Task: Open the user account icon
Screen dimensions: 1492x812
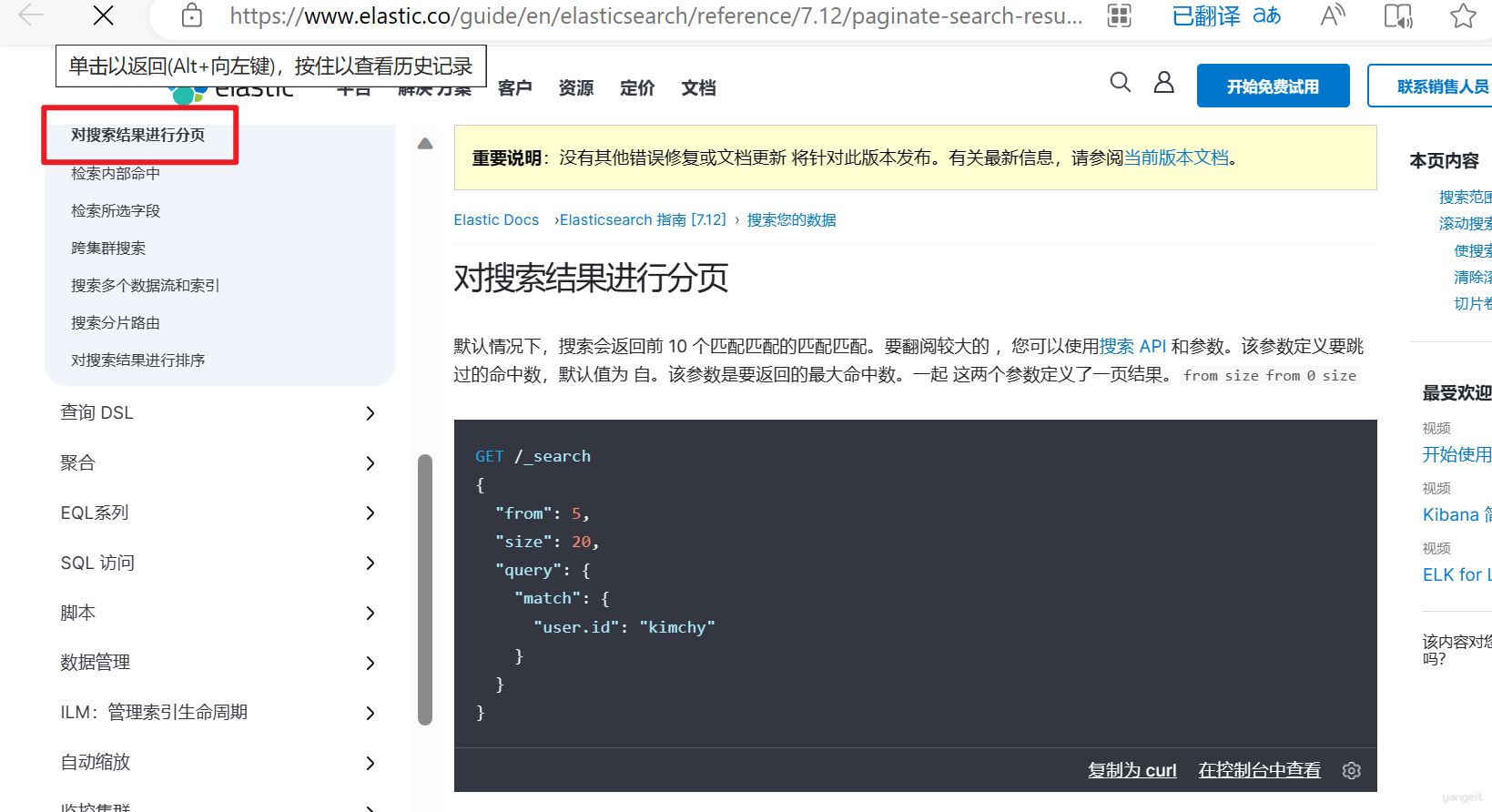Action: pyautogui.click(x=1163, y=83)
